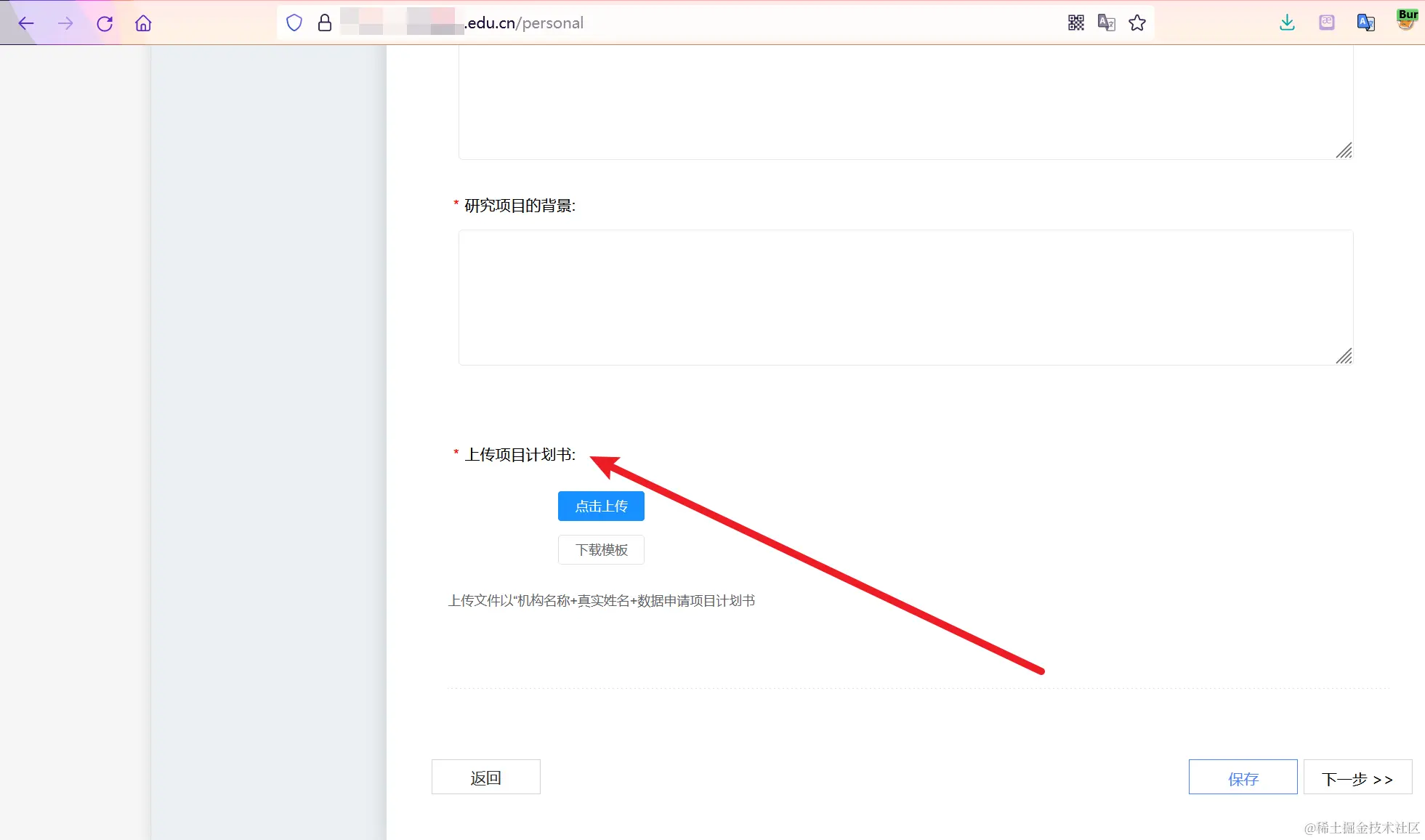View site security padlock info

pos(325,23)
